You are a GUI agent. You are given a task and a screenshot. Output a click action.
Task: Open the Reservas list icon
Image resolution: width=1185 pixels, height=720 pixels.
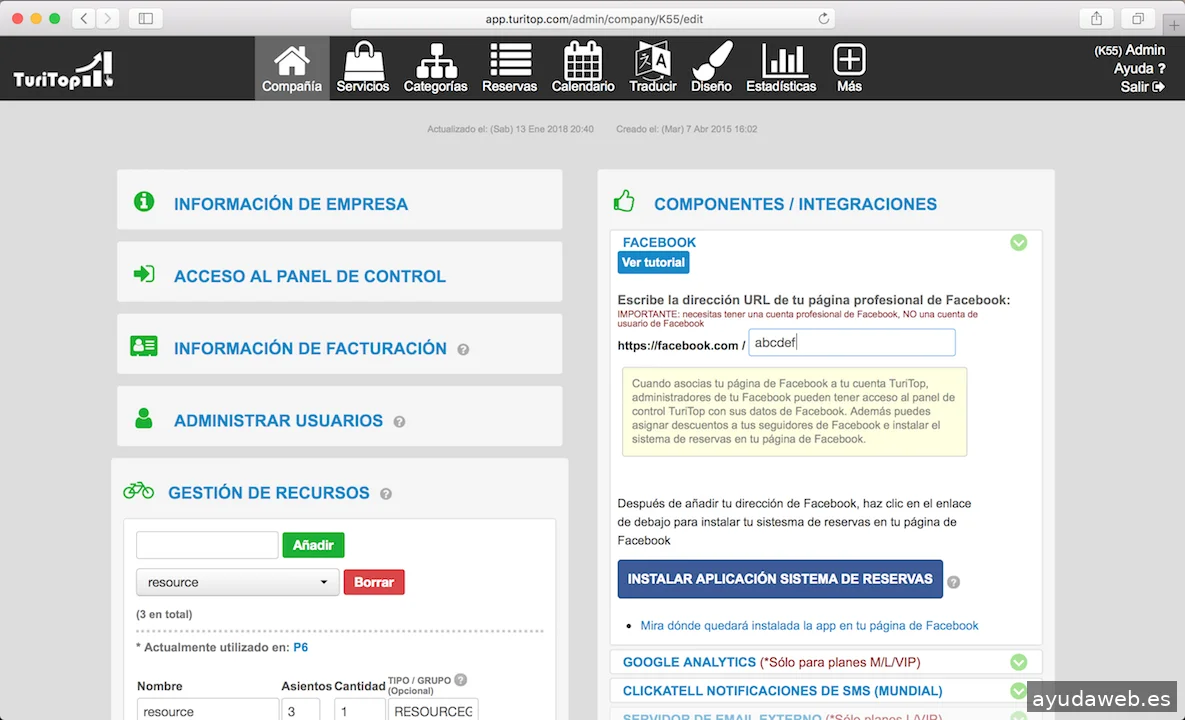click(509, 62)
